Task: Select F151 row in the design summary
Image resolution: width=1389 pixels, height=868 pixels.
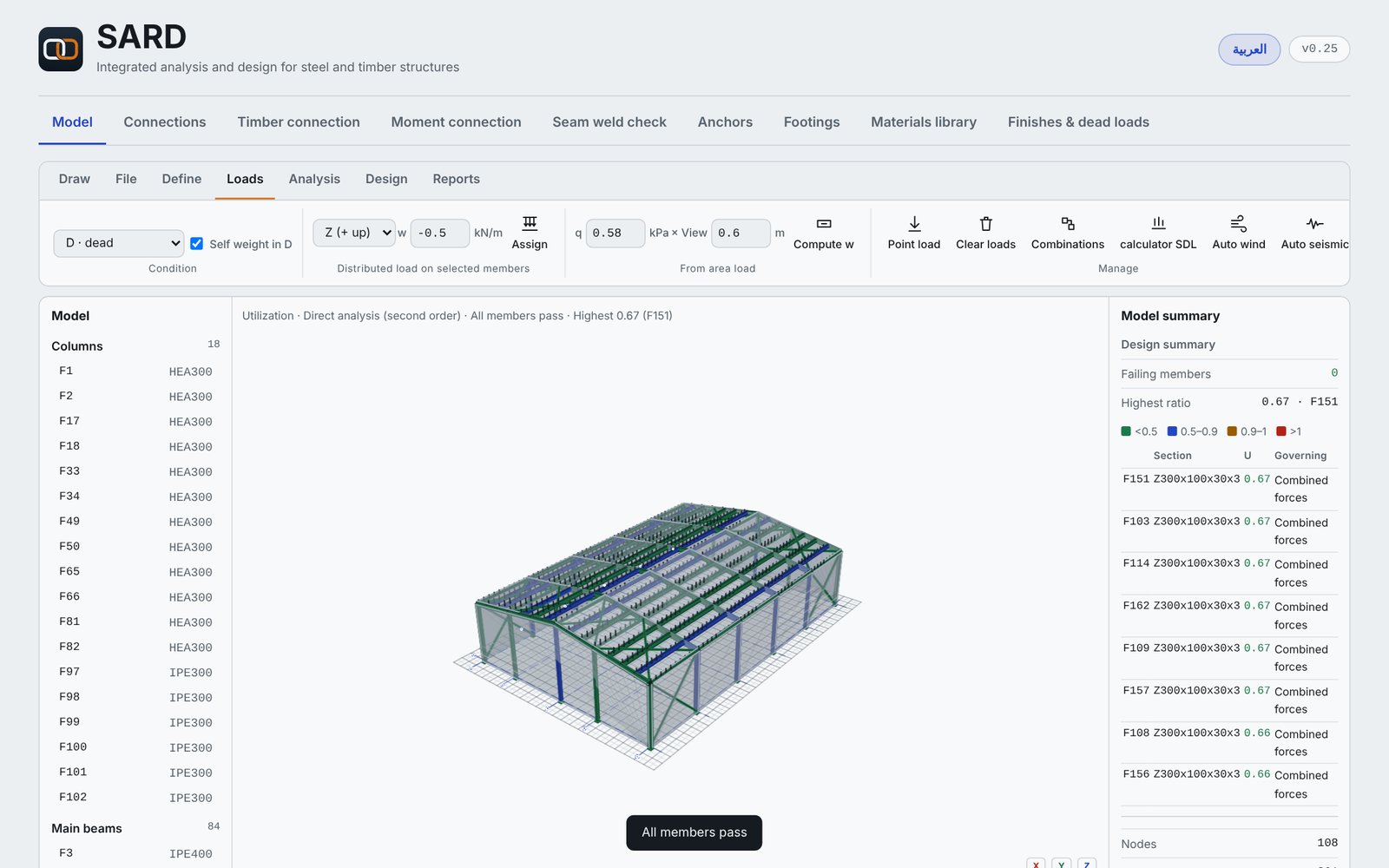Action: click(1229, 489)
